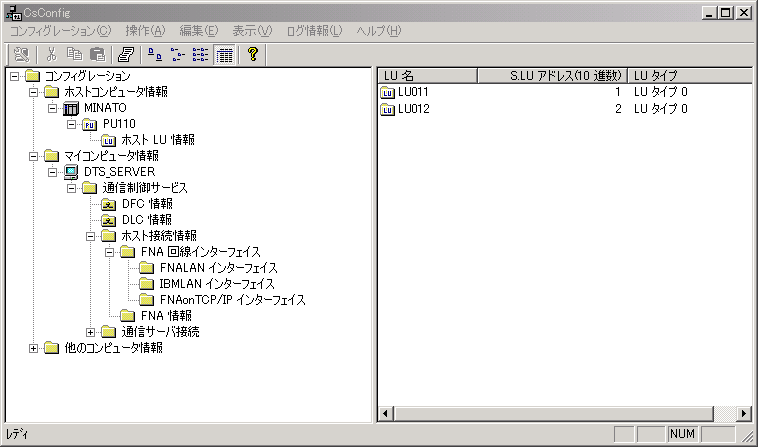Open the 操作(A) menu
This screenshot has height=447, width=758.
point(145,31)
